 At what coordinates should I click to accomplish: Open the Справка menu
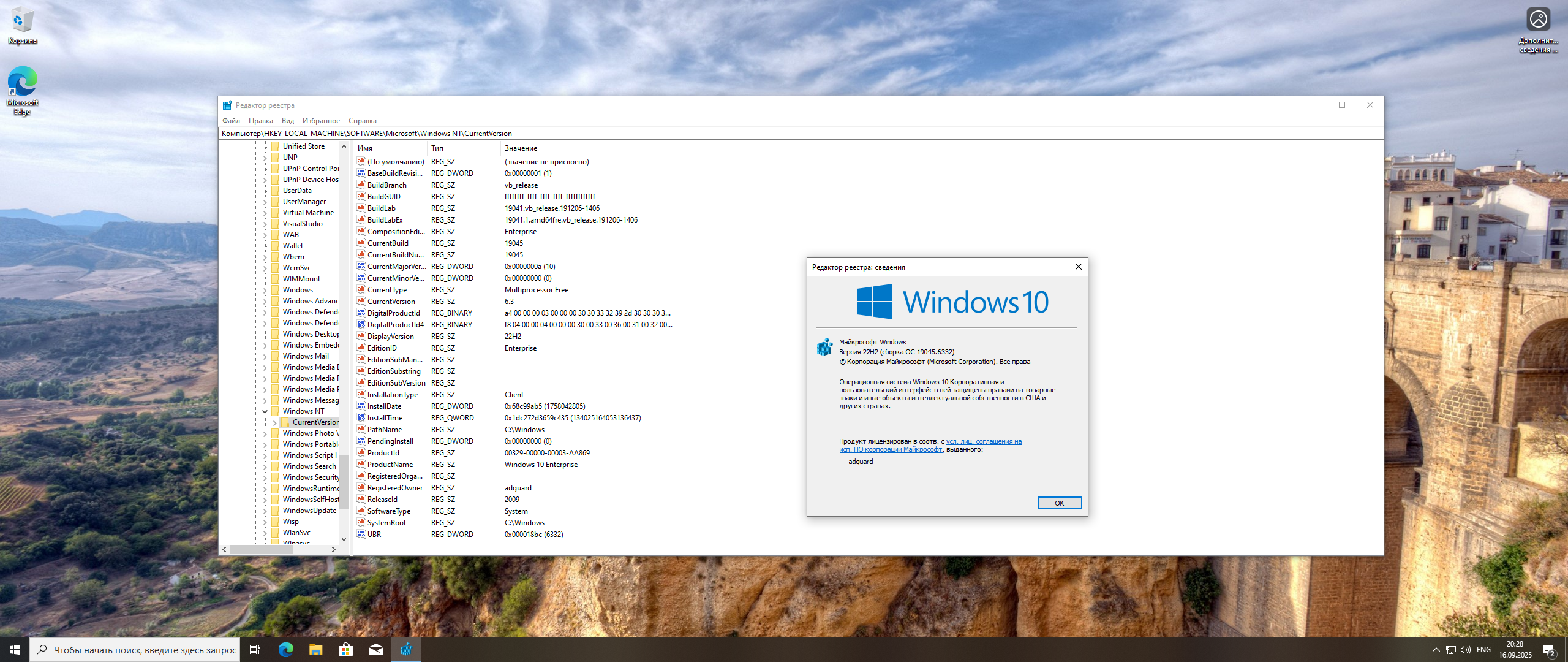[363, 121]
